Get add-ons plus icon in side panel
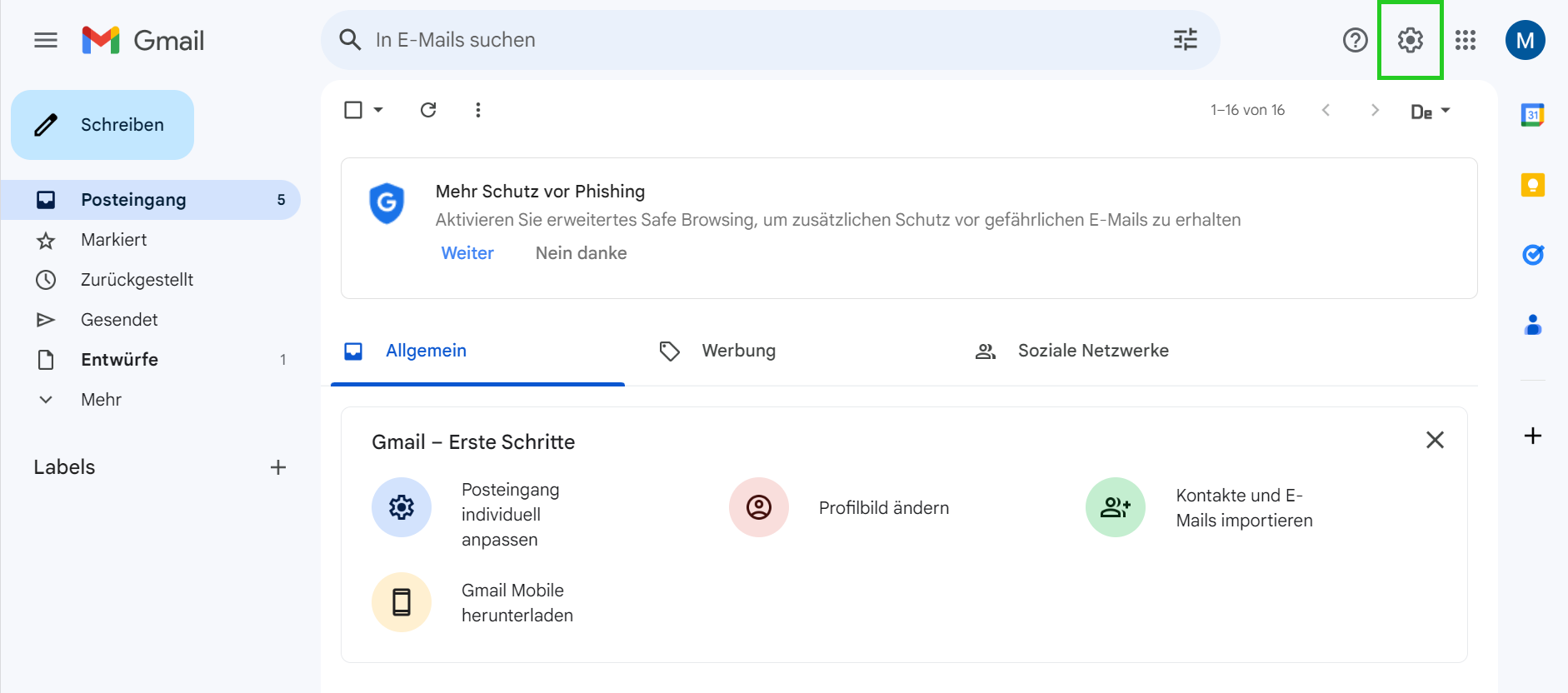 1533,436
